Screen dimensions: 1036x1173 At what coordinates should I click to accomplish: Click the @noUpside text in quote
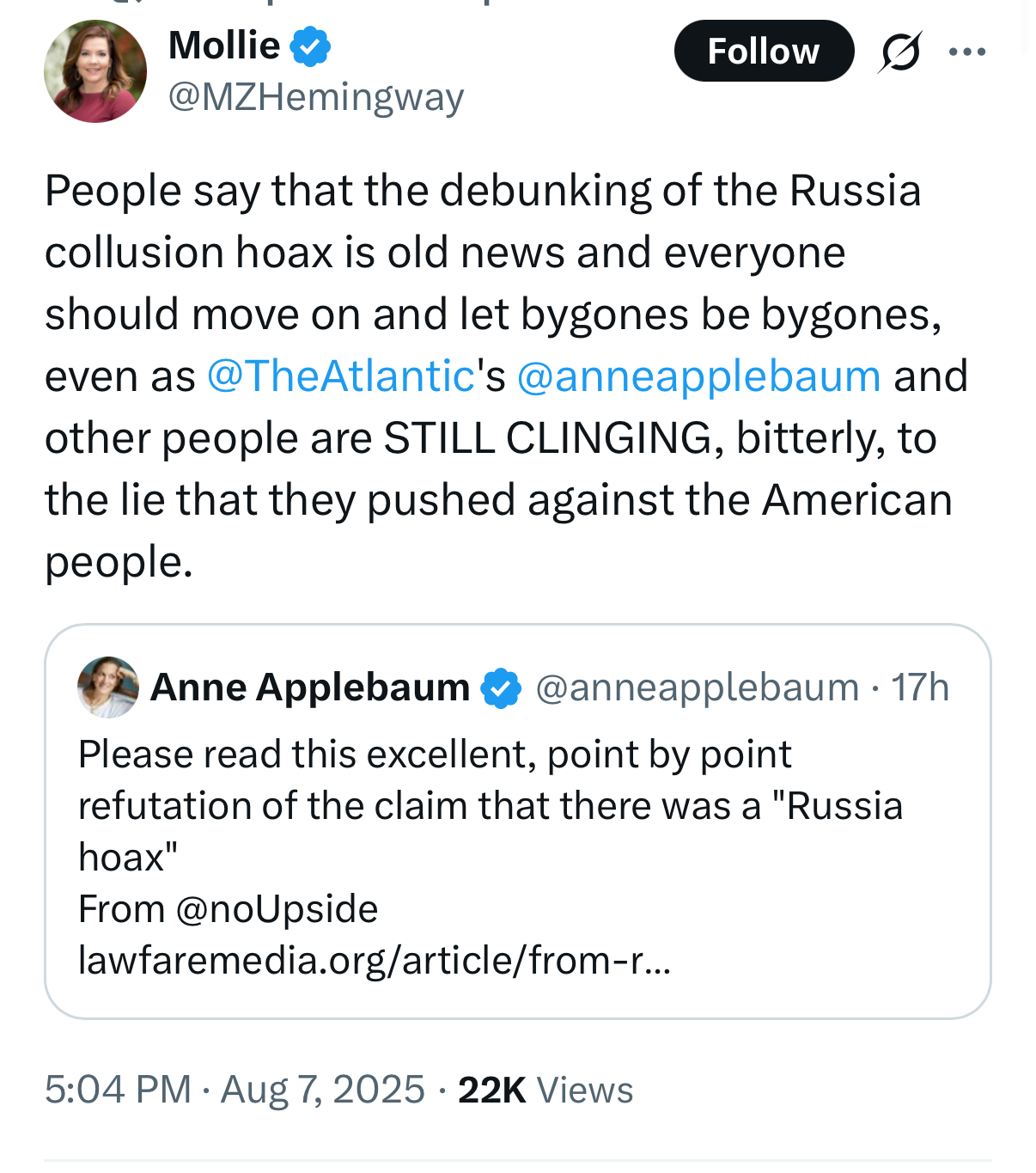pyautogui.click(x=277, y=909)
